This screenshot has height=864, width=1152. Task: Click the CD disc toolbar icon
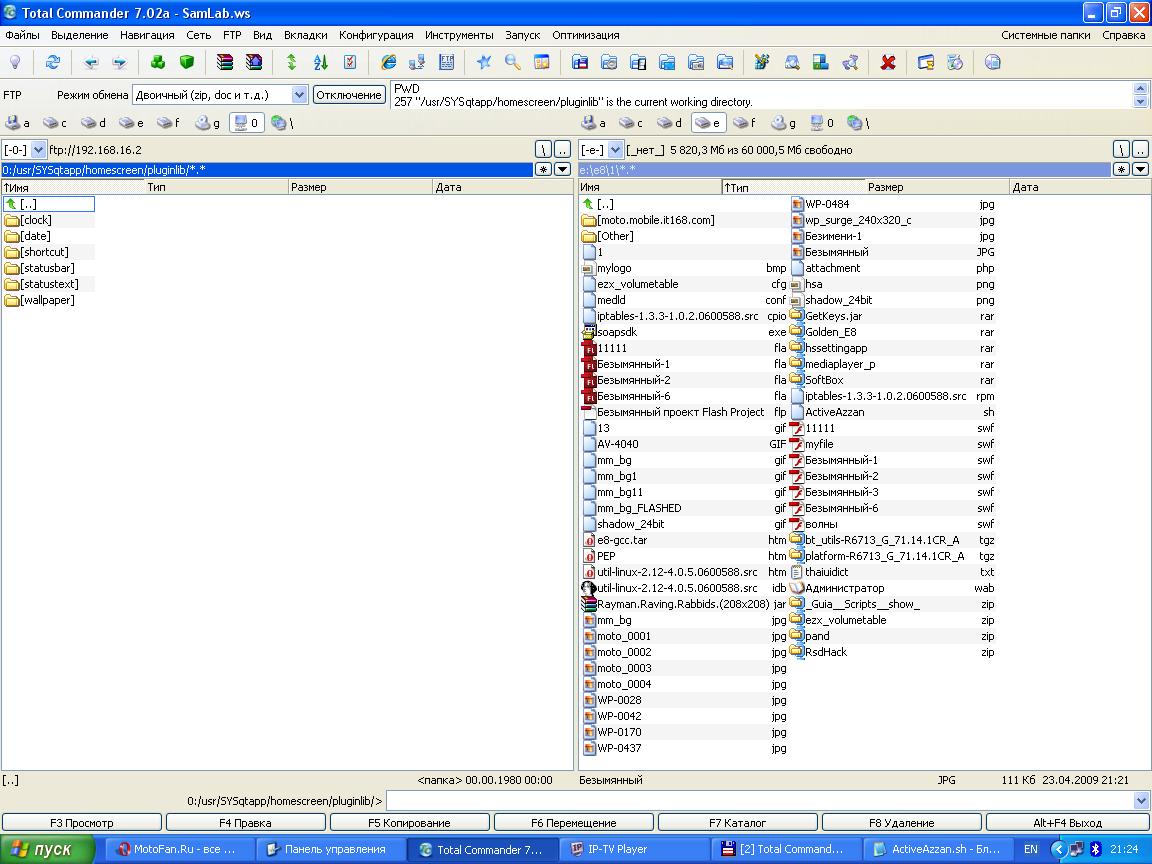[x=993, y=62]
